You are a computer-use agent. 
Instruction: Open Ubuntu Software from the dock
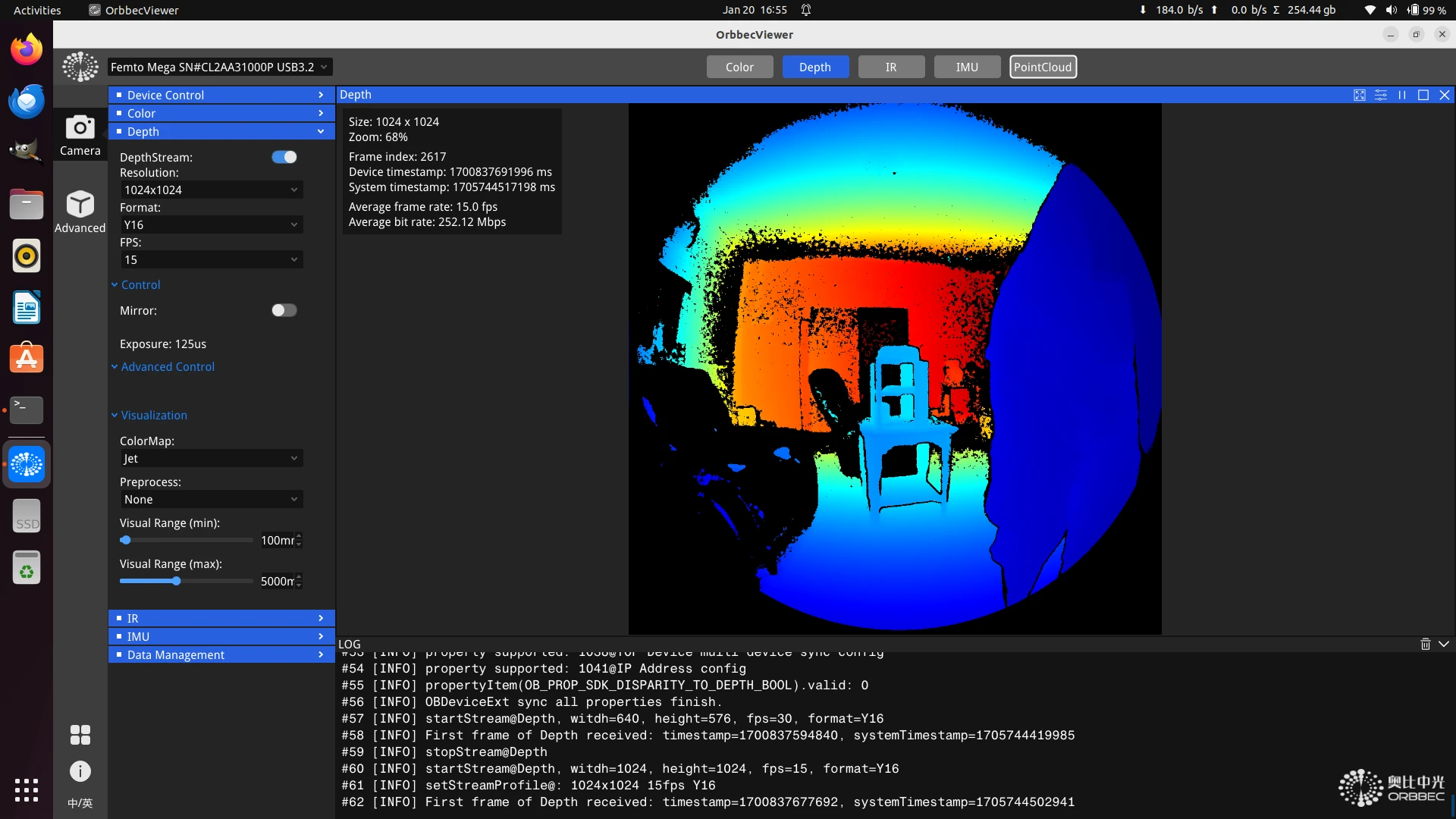[x=27, y=358]
